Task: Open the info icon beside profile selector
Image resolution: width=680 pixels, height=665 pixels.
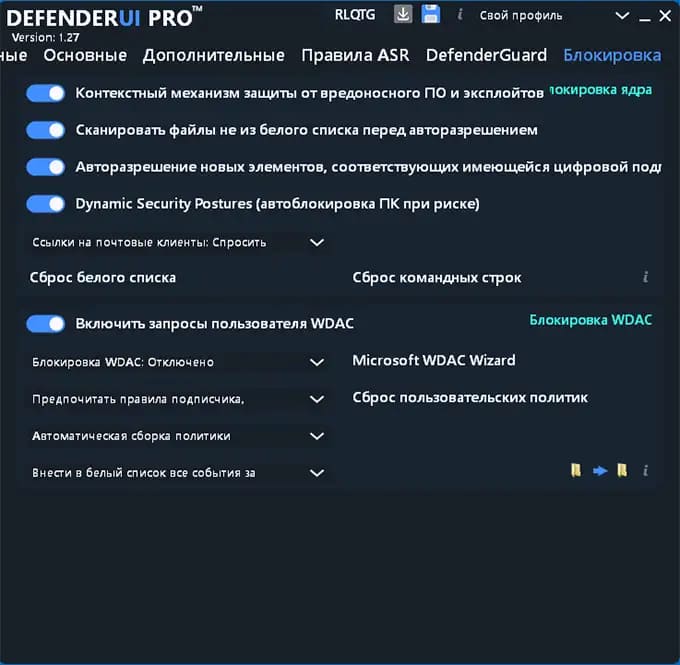Action: [x=460, y=15]
